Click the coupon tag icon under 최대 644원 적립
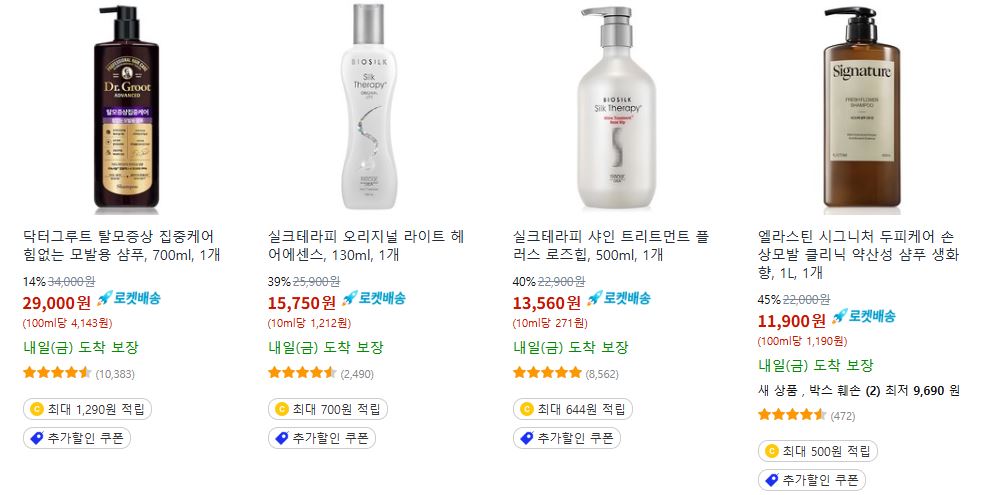Image resolution: width=1001 pixels, height=495 pixels. [x=527, y=438]
